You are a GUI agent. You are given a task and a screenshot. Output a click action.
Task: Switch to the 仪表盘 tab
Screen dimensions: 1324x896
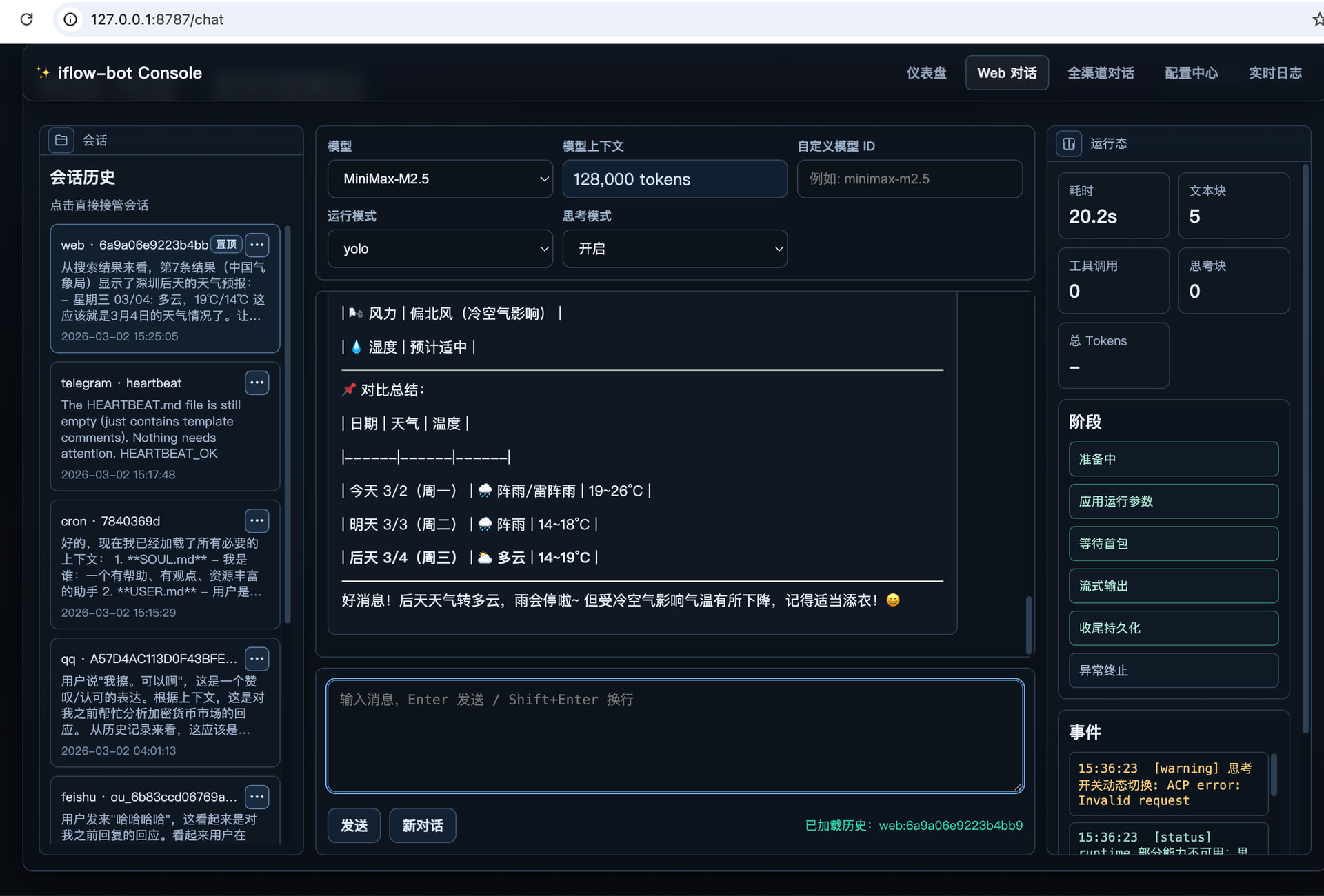(x=925, y=73)
